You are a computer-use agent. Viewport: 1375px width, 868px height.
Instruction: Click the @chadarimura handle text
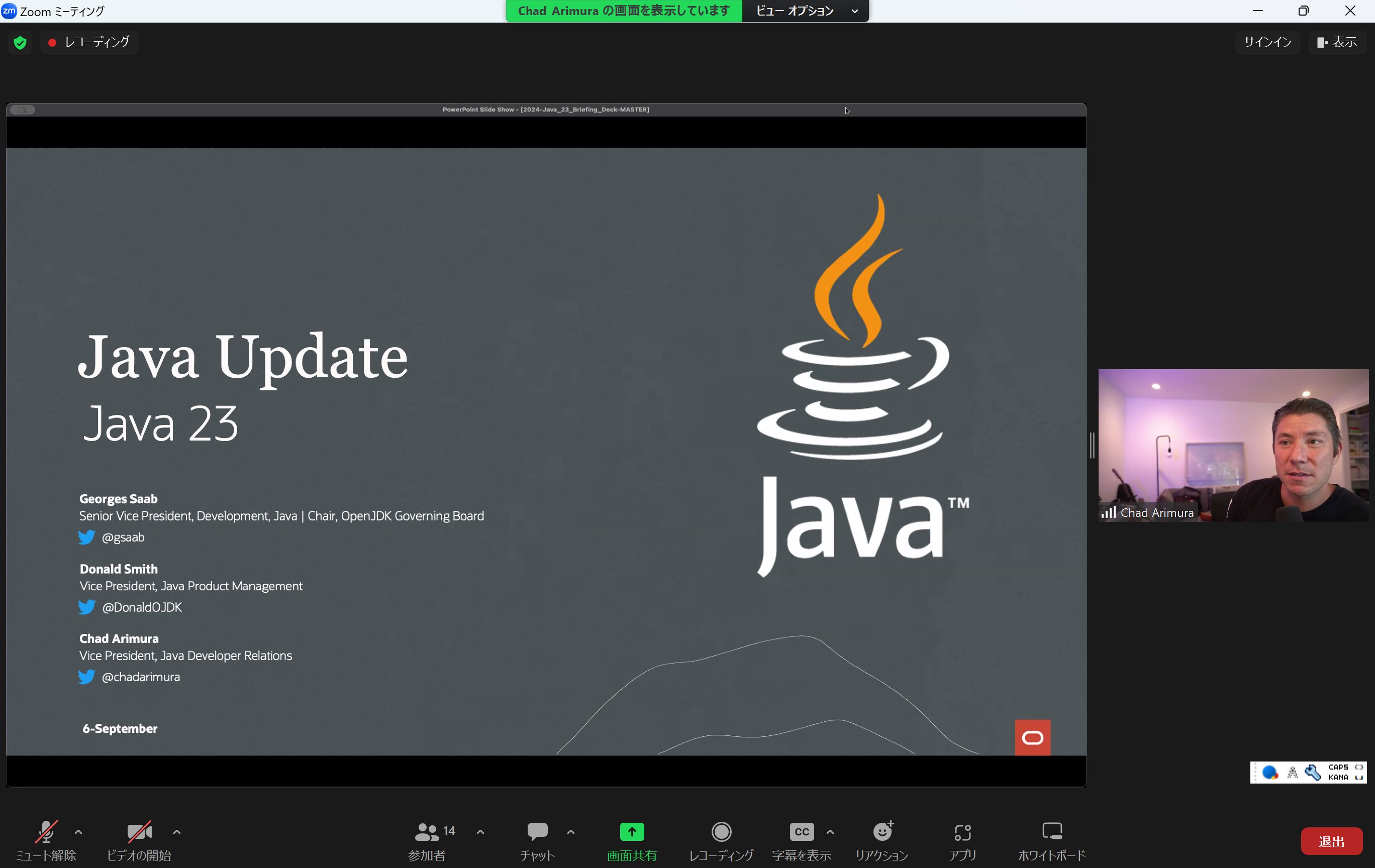tap(141, 677)
